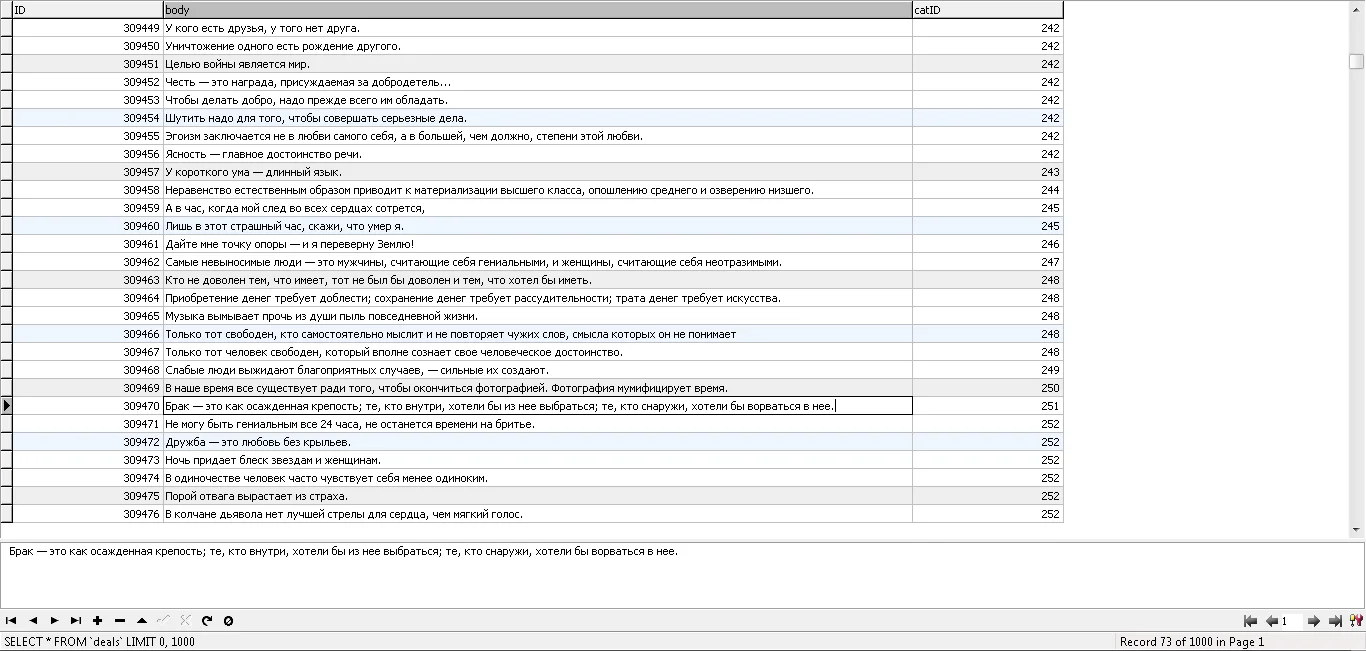Click the SQL query text in status bar
1366x651 pixels.
(100, 642)
